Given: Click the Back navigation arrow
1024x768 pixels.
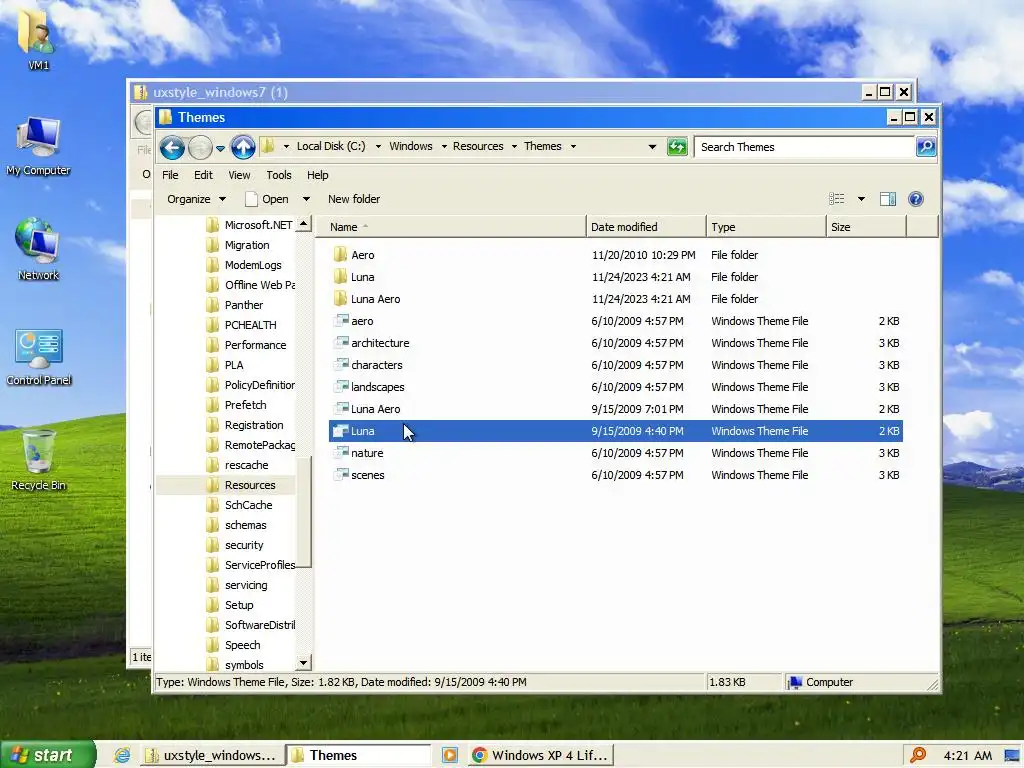Looking at the screenshot, I should point(172,148).
